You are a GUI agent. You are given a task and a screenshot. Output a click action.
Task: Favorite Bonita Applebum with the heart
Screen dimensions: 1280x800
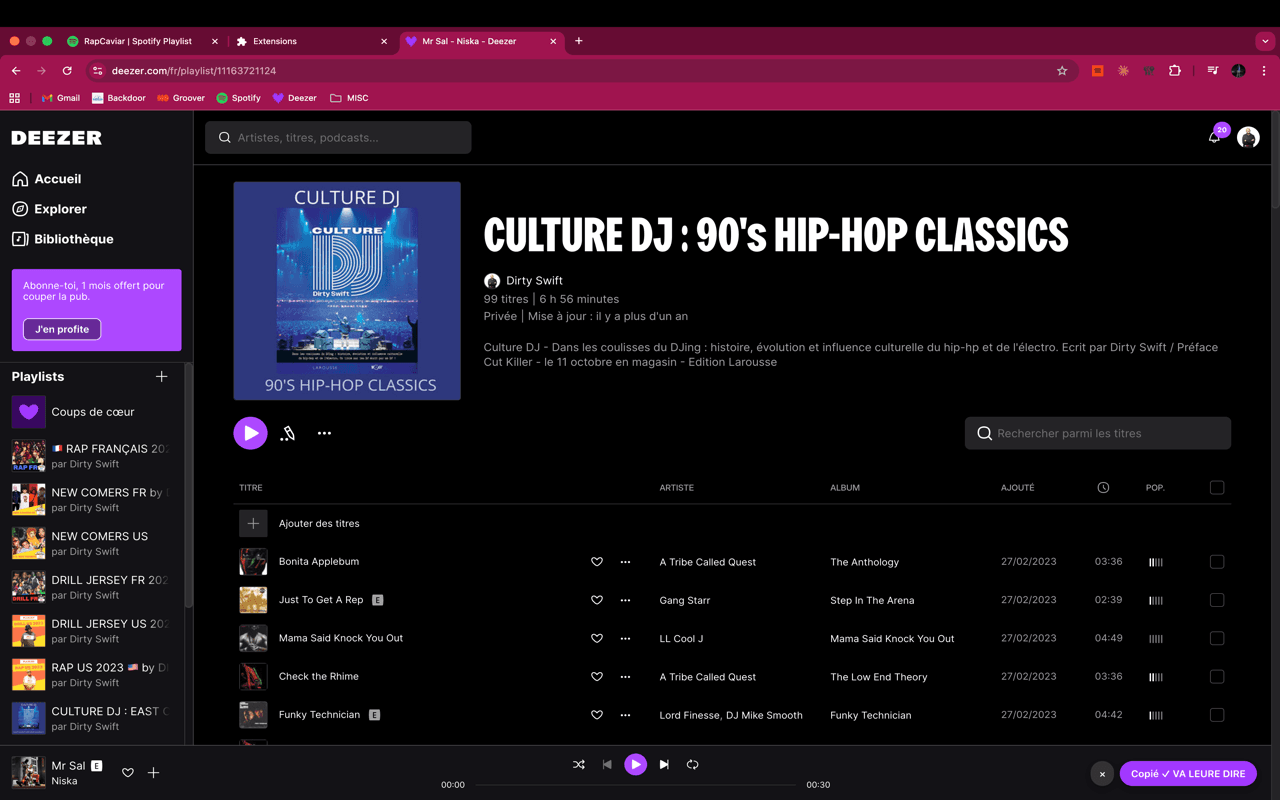tap(597, 562)
